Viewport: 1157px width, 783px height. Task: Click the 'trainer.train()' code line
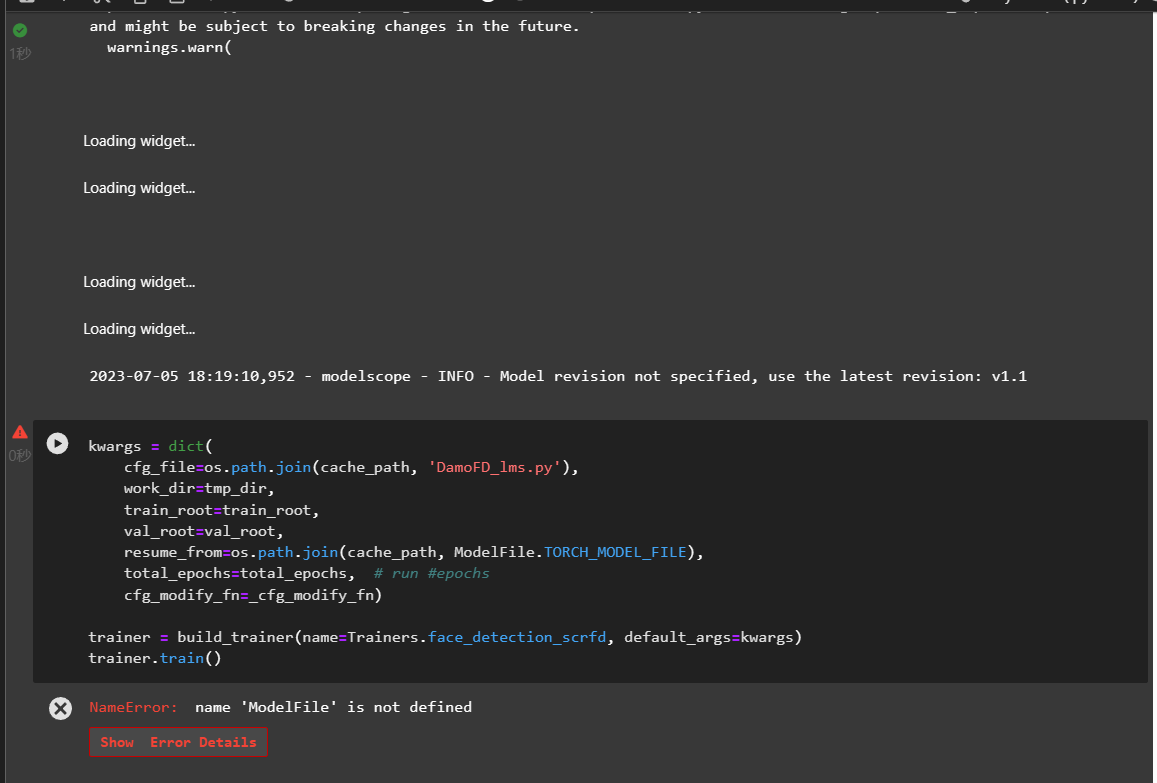[155, 658]
